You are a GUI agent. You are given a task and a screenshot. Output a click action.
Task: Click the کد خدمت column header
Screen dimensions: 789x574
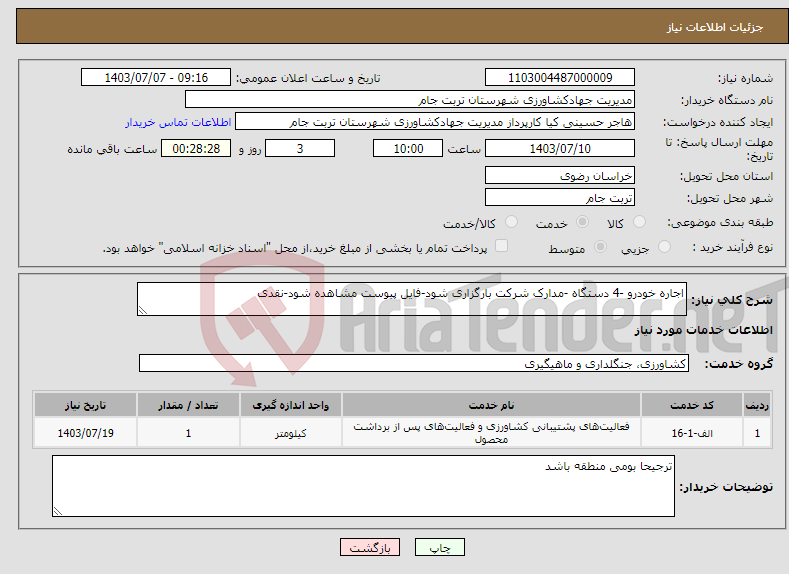(692, 405)
